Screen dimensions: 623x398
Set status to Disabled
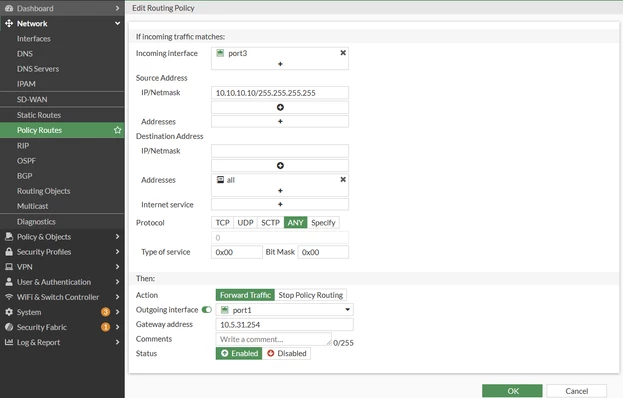(x=286, y=354)
